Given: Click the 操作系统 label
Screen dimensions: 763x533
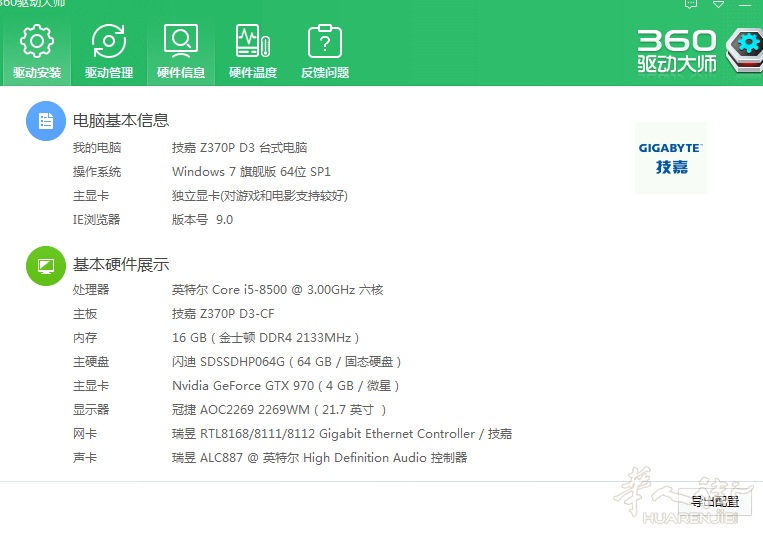Looking at the screenshot, I should tap(97, 171).
